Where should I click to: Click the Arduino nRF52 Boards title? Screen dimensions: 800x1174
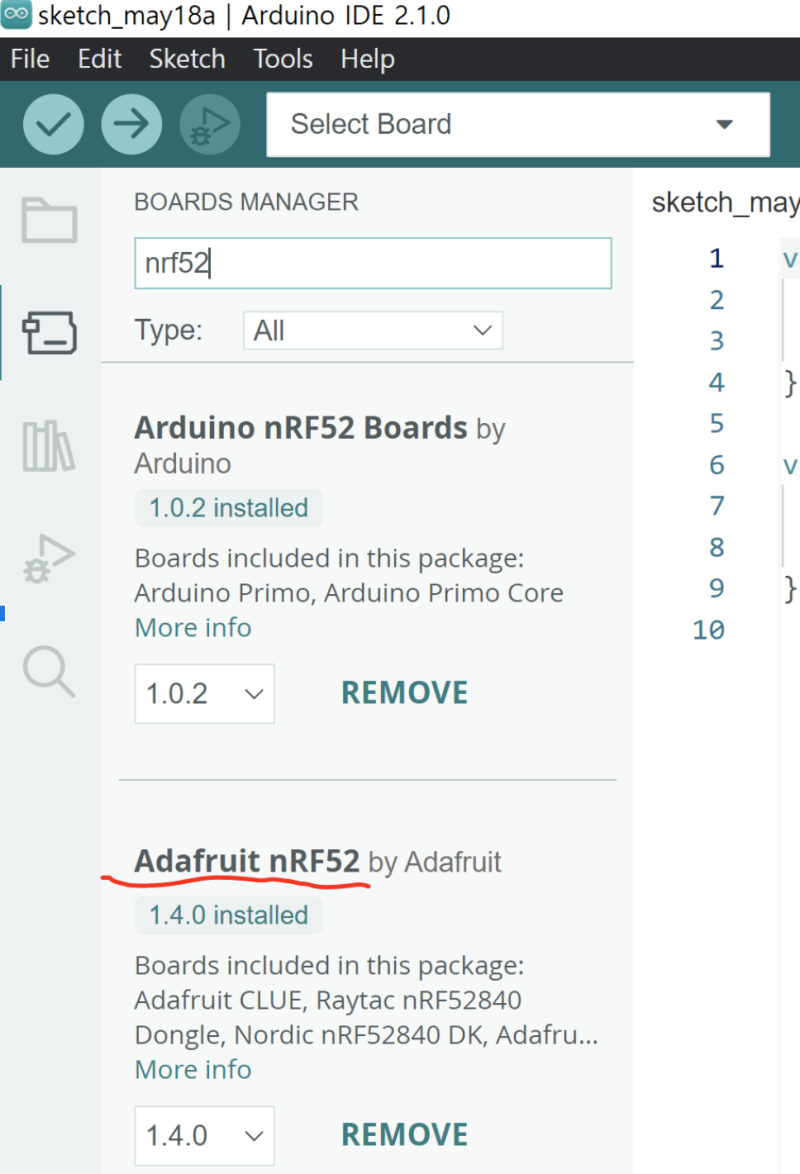point(301,428)
